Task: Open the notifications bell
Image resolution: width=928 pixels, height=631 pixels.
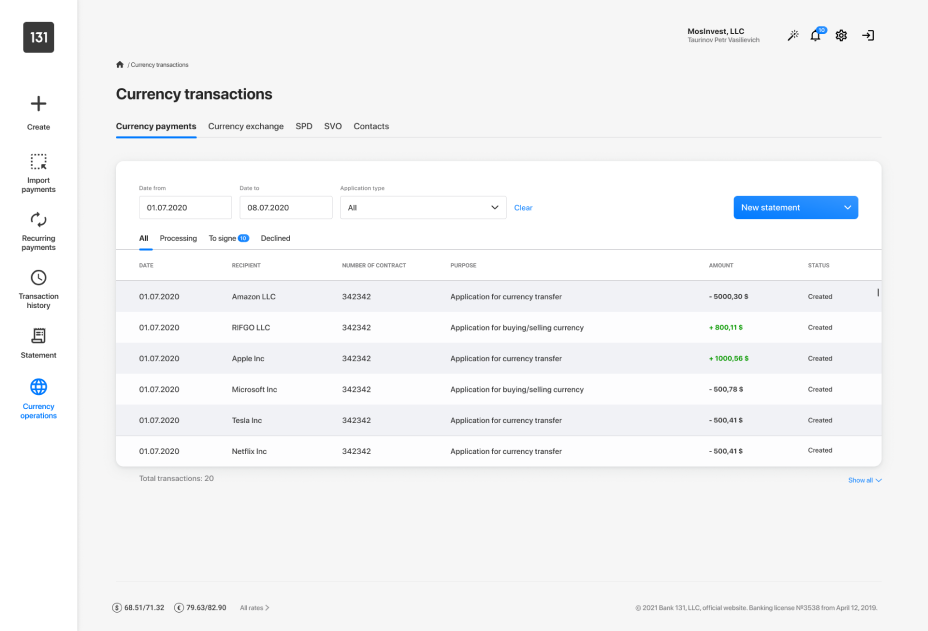Action: click(x=816, y=36)
